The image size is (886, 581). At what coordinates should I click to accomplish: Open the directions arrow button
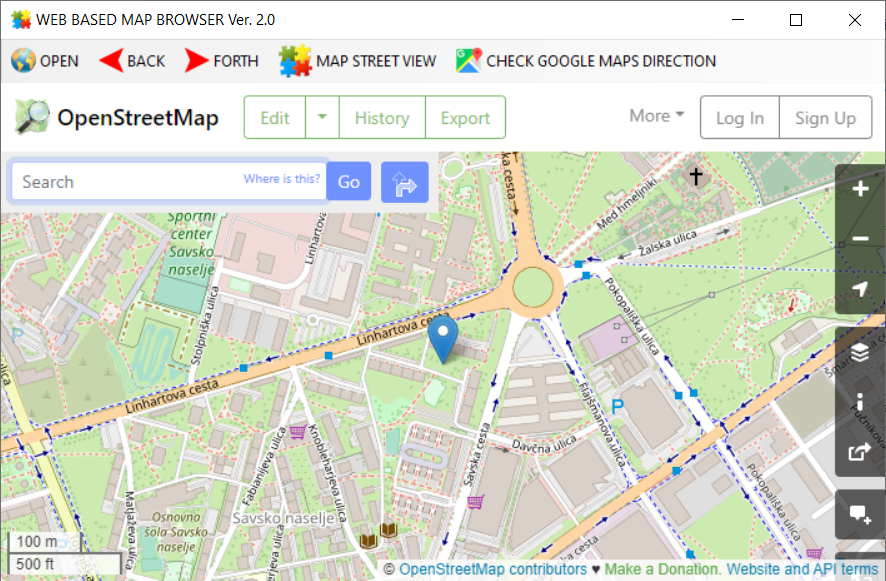point(405,182)
